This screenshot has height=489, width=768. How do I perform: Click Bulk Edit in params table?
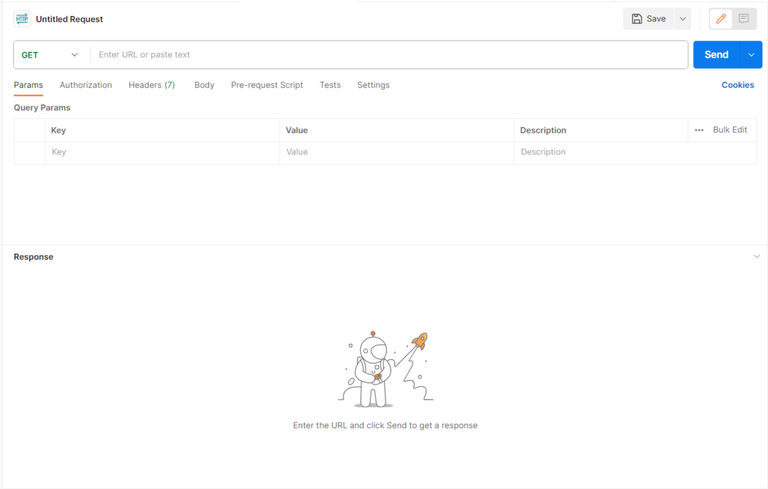tap(730, 130)
